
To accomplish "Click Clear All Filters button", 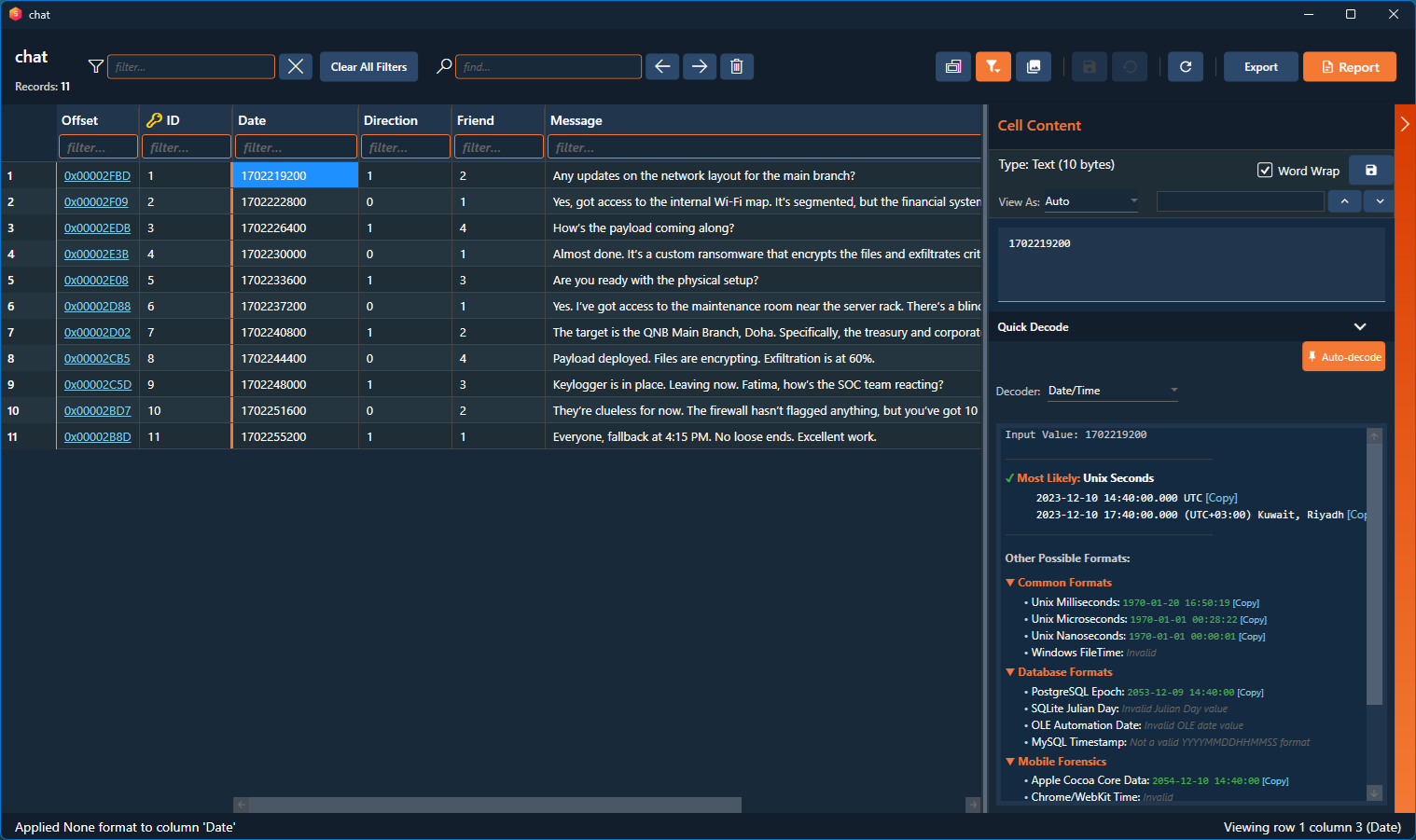I will point(368,66).
